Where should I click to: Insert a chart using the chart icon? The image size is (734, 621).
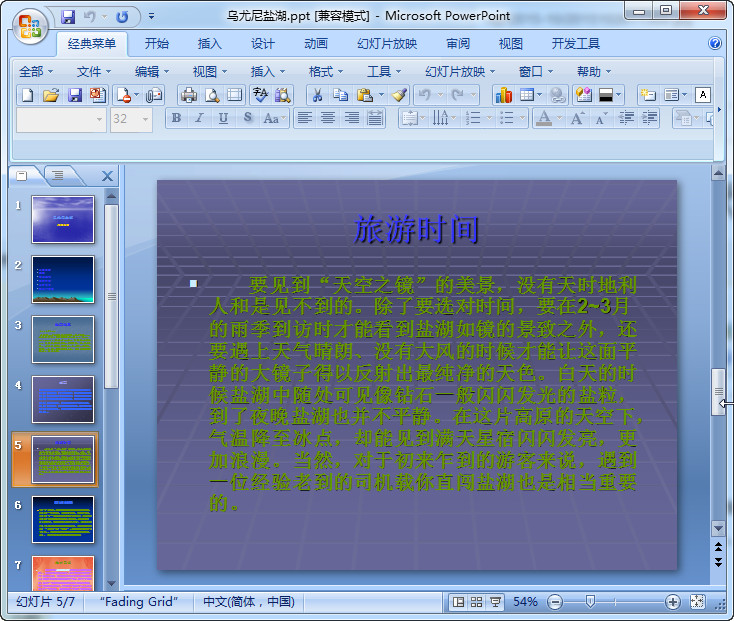504,95
